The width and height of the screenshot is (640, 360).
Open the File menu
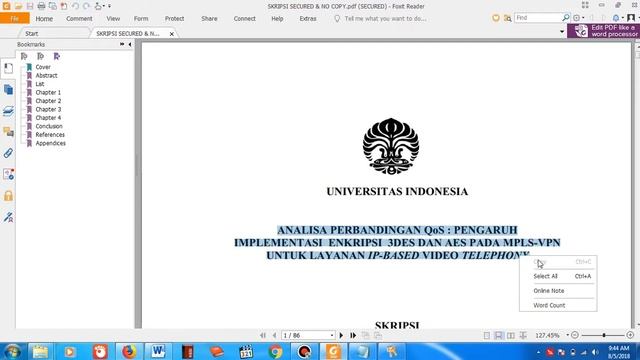pyautogui.click(x=15, y=18)
